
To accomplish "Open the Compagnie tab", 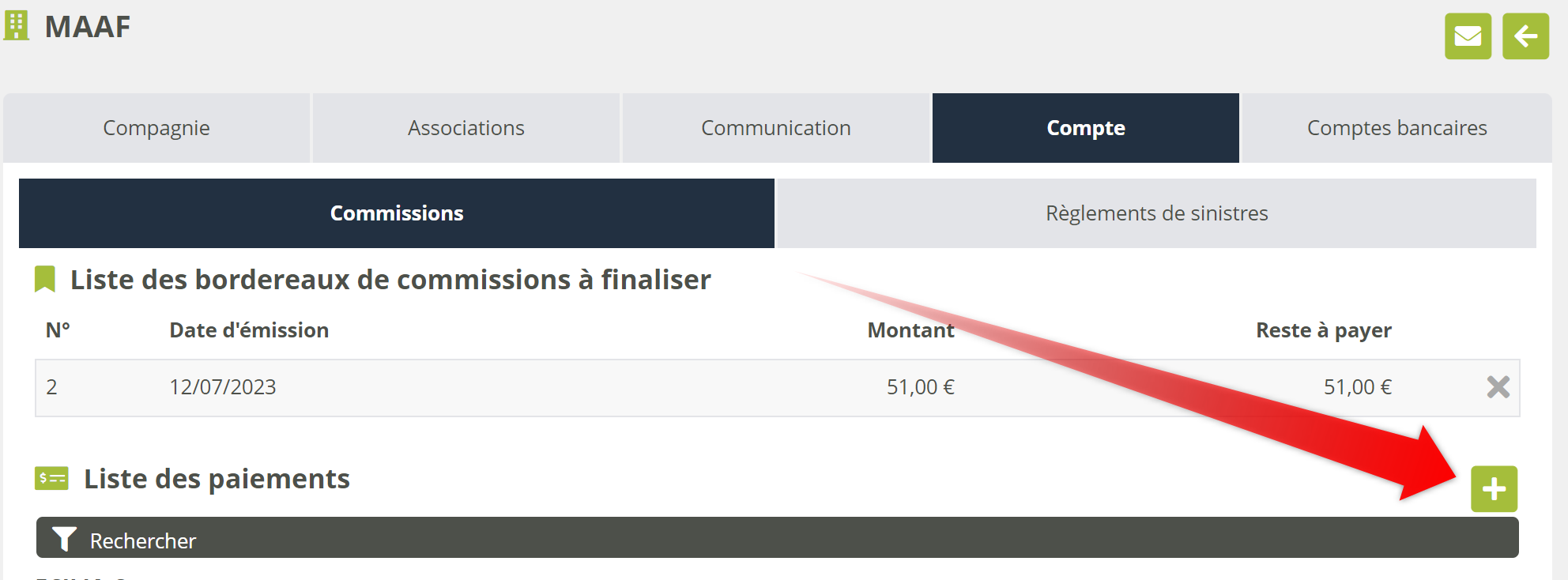I will [x=156, y=128].
